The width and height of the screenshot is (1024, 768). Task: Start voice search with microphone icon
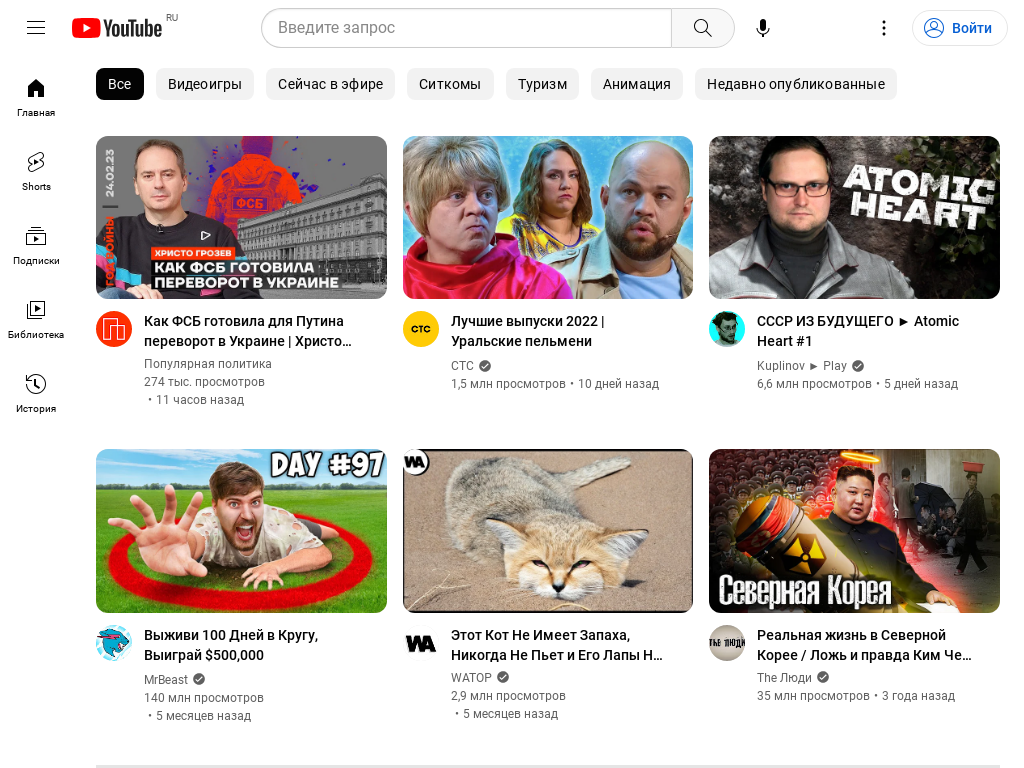tap(763, 27)
